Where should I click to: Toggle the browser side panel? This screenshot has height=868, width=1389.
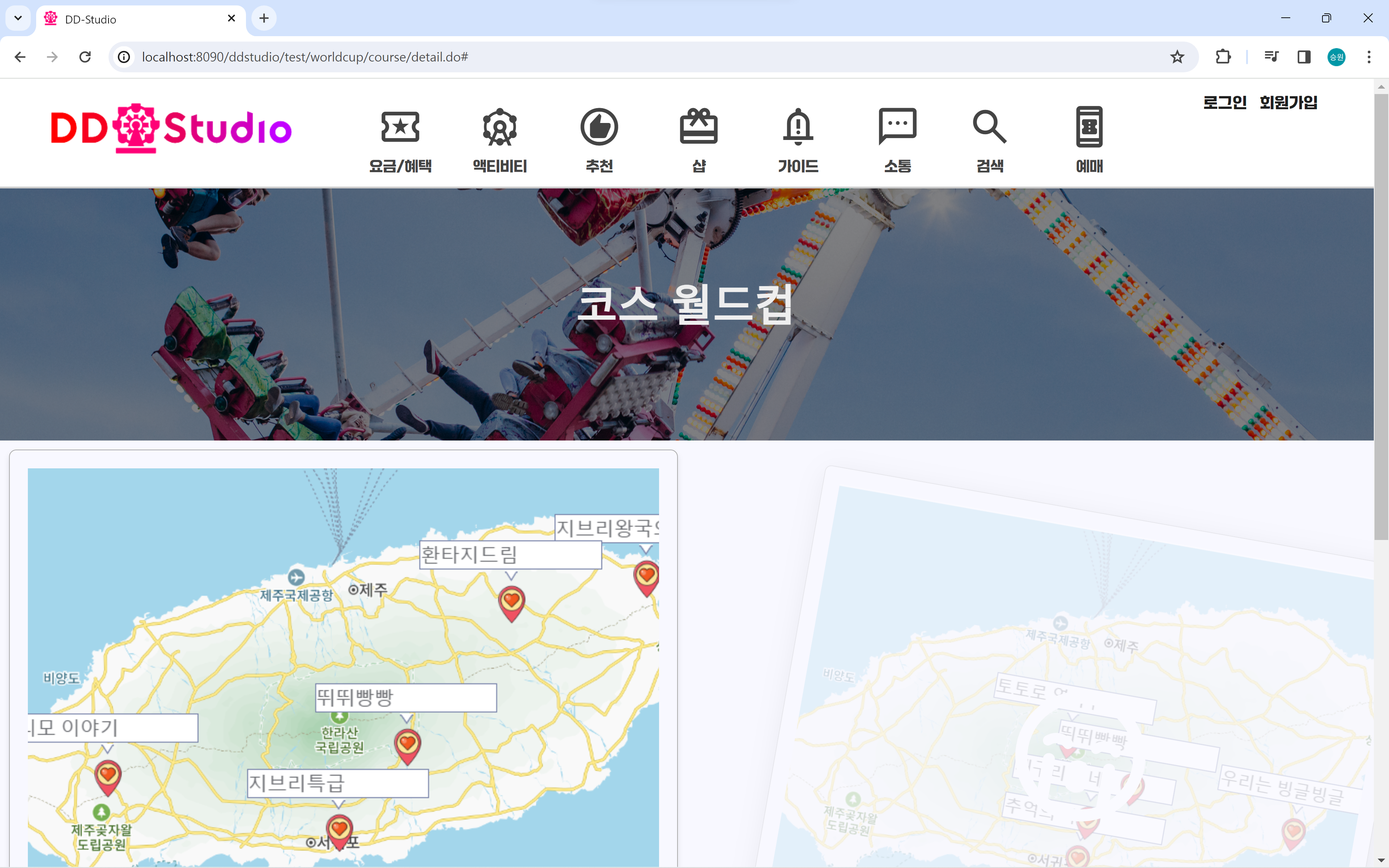tap(1304, 57)
